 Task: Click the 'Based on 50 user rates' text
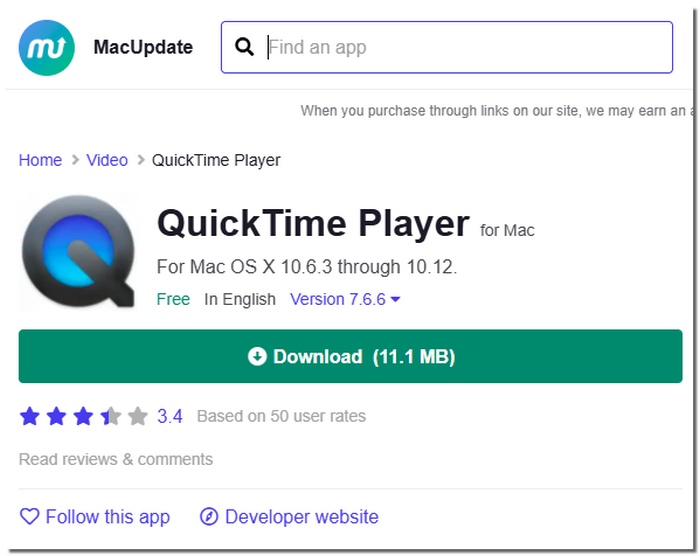281,416
